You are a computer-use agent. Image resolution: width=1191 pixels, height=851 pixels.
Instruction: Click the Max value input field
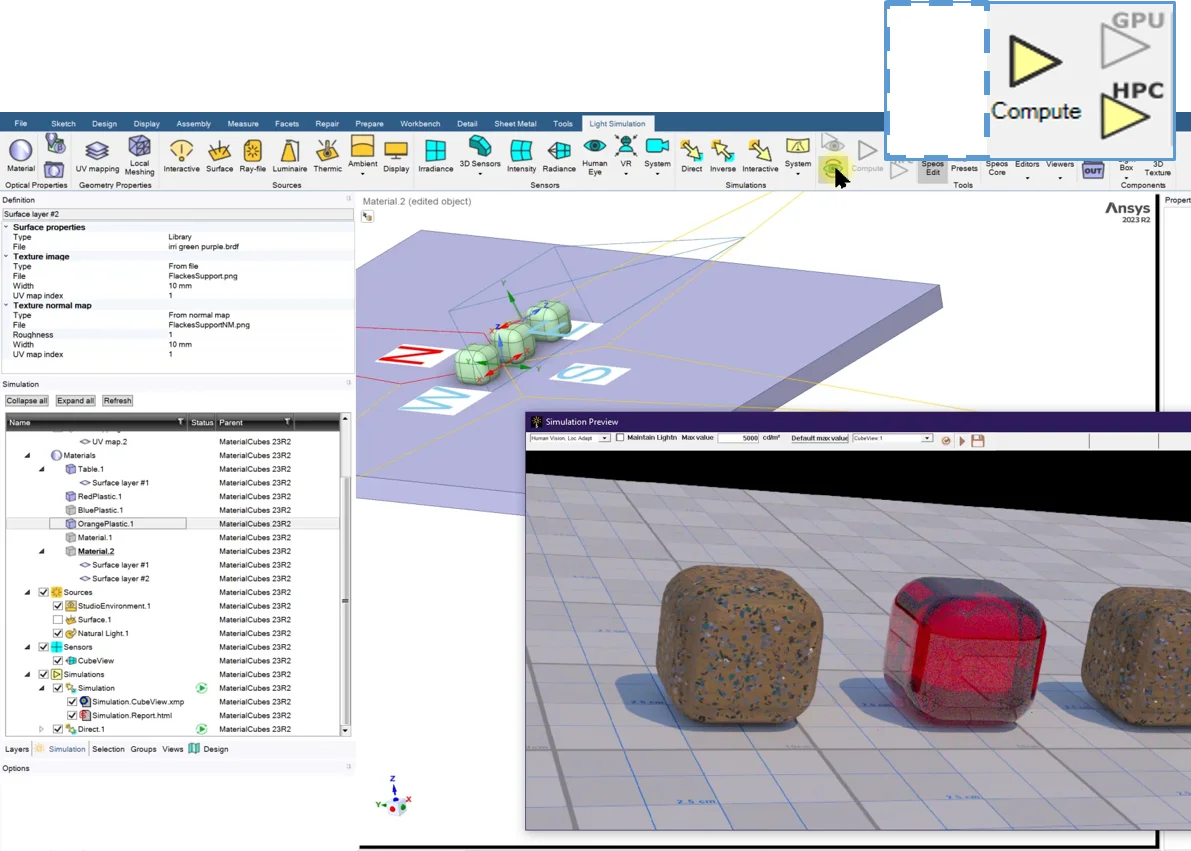point(739,438)
